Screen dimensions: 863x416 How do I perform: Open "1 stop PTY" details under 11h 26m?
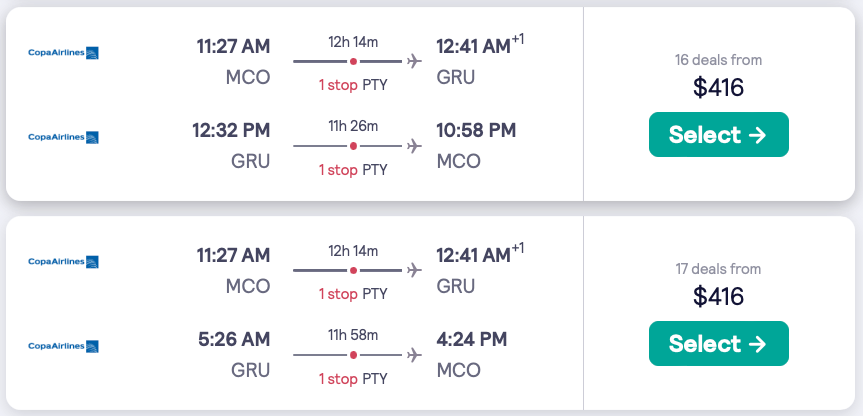pyautogui.click(x=353, y=170)
